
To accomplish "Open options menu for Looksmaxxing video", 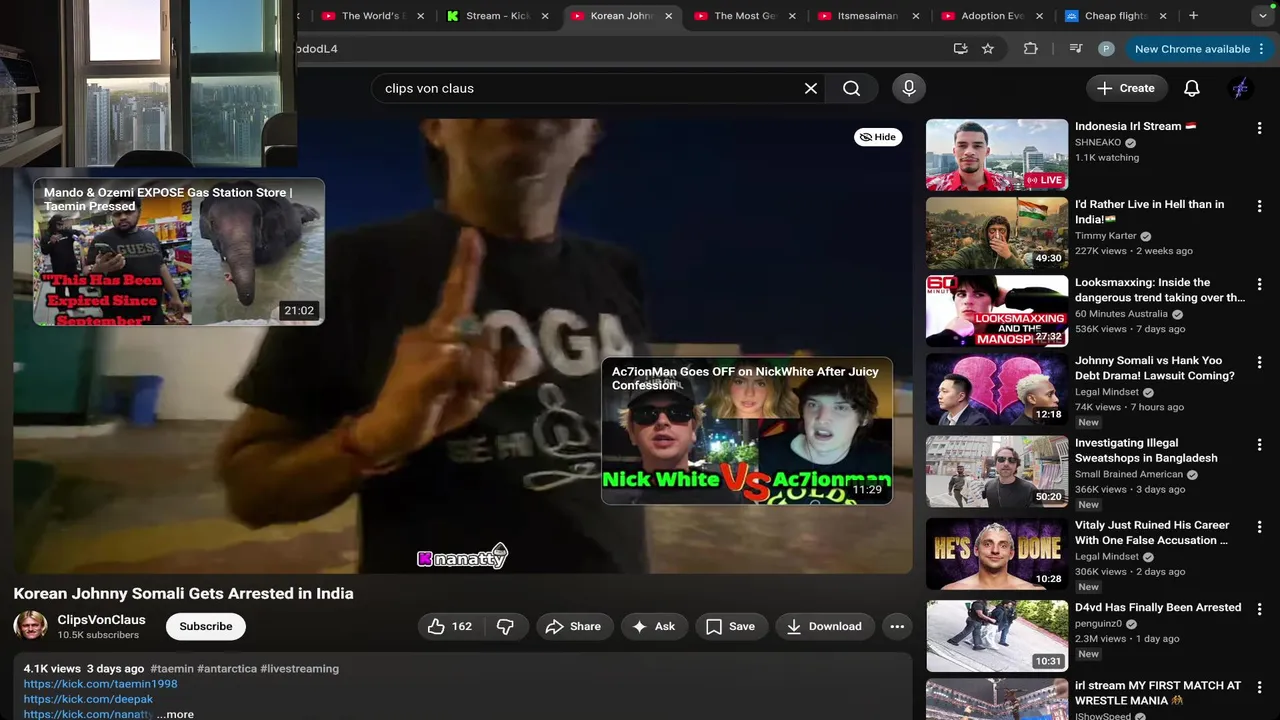I will pos(1260,284).
